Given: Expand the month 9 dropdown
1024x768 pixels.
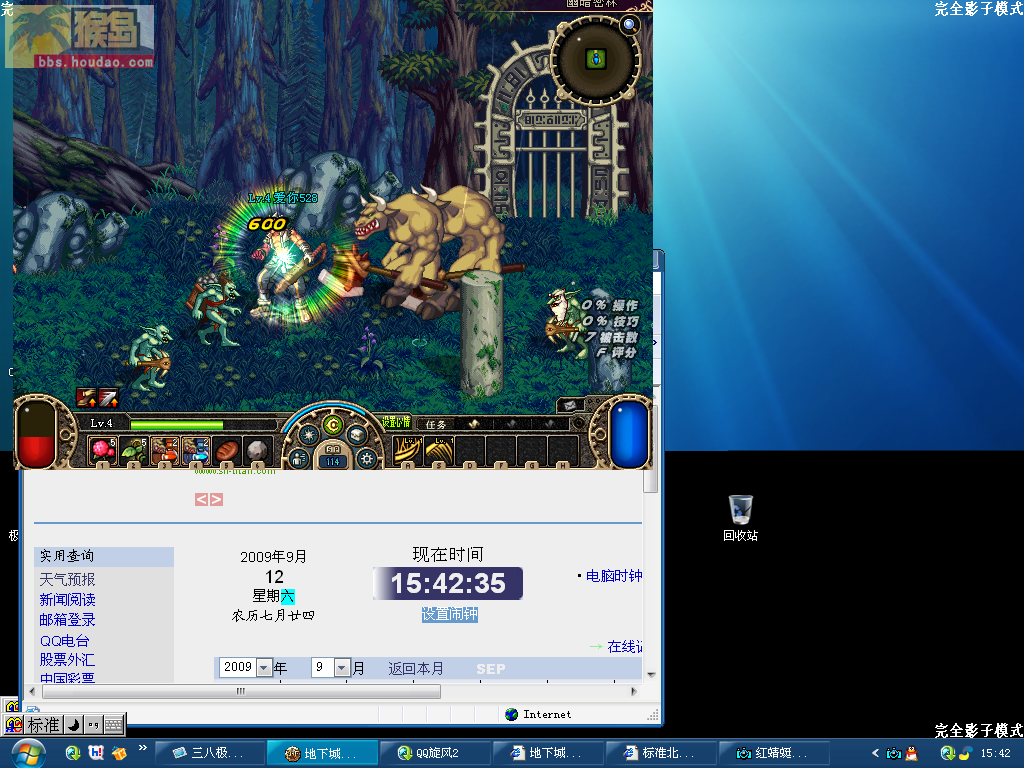Looking at the screenshot, I should (342, 667).
